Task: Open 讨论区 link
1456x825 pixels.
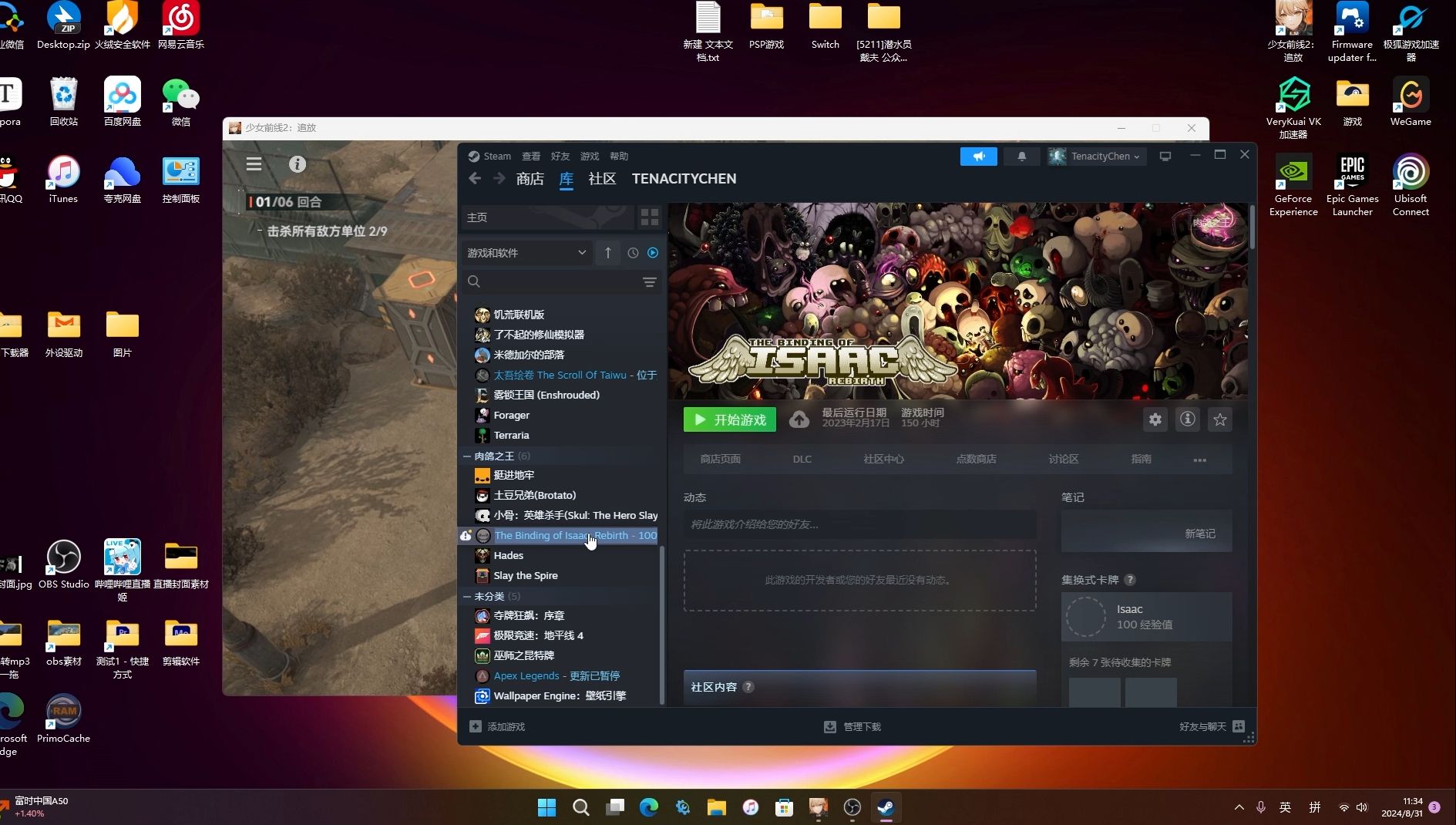Action: pyautogui.click(x=1064, y=460)
